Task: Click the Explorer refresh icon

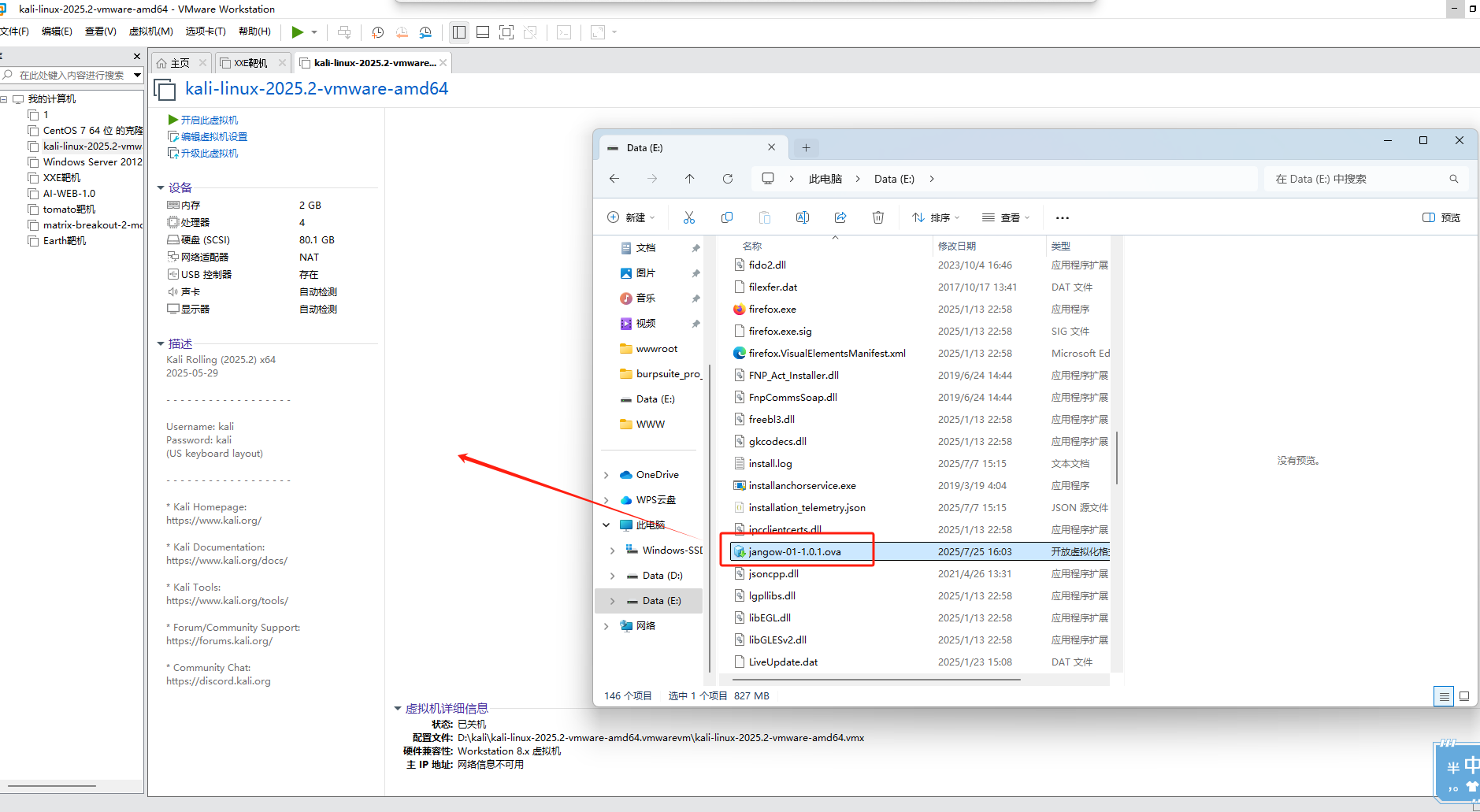Action: click(728, 179)
